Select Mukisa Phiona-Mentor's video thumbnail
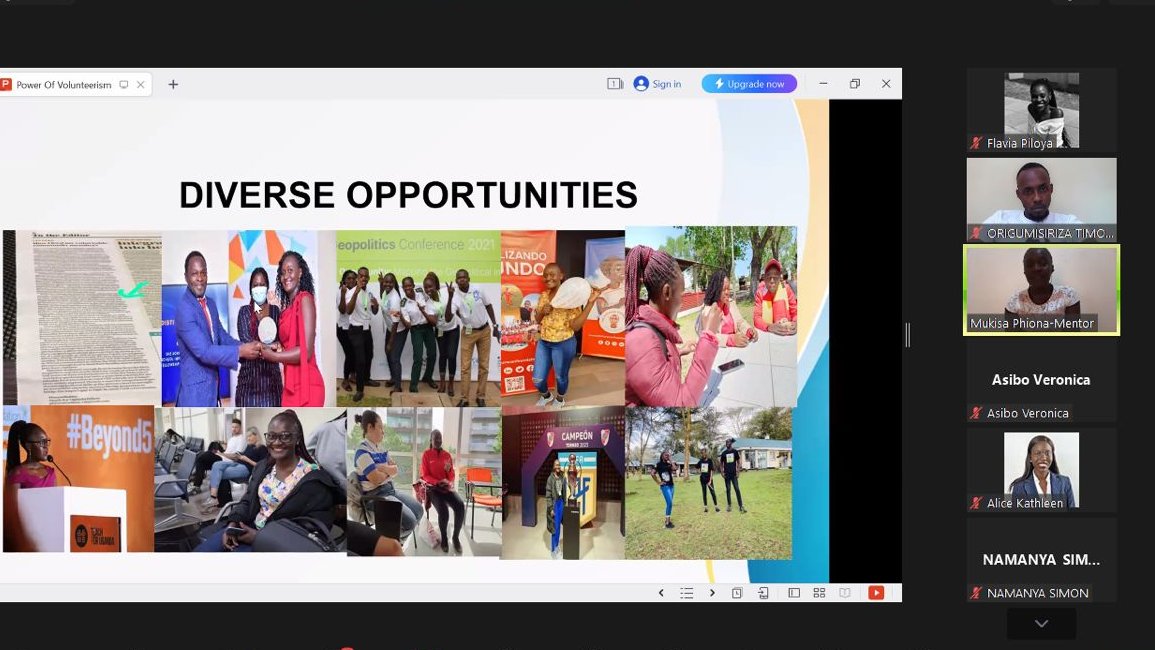Screen dimensions: 1155x650 tap(1041, 289)
